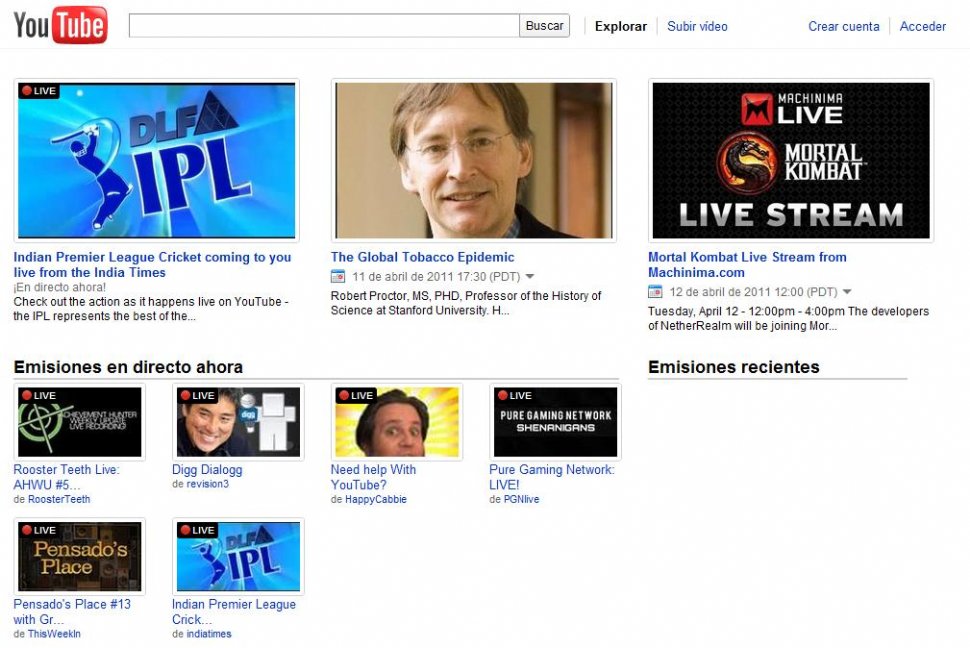The width and height of the screenshot is (970, 648).
Task: Click the YouTube logo
Action: click(60, 25)
